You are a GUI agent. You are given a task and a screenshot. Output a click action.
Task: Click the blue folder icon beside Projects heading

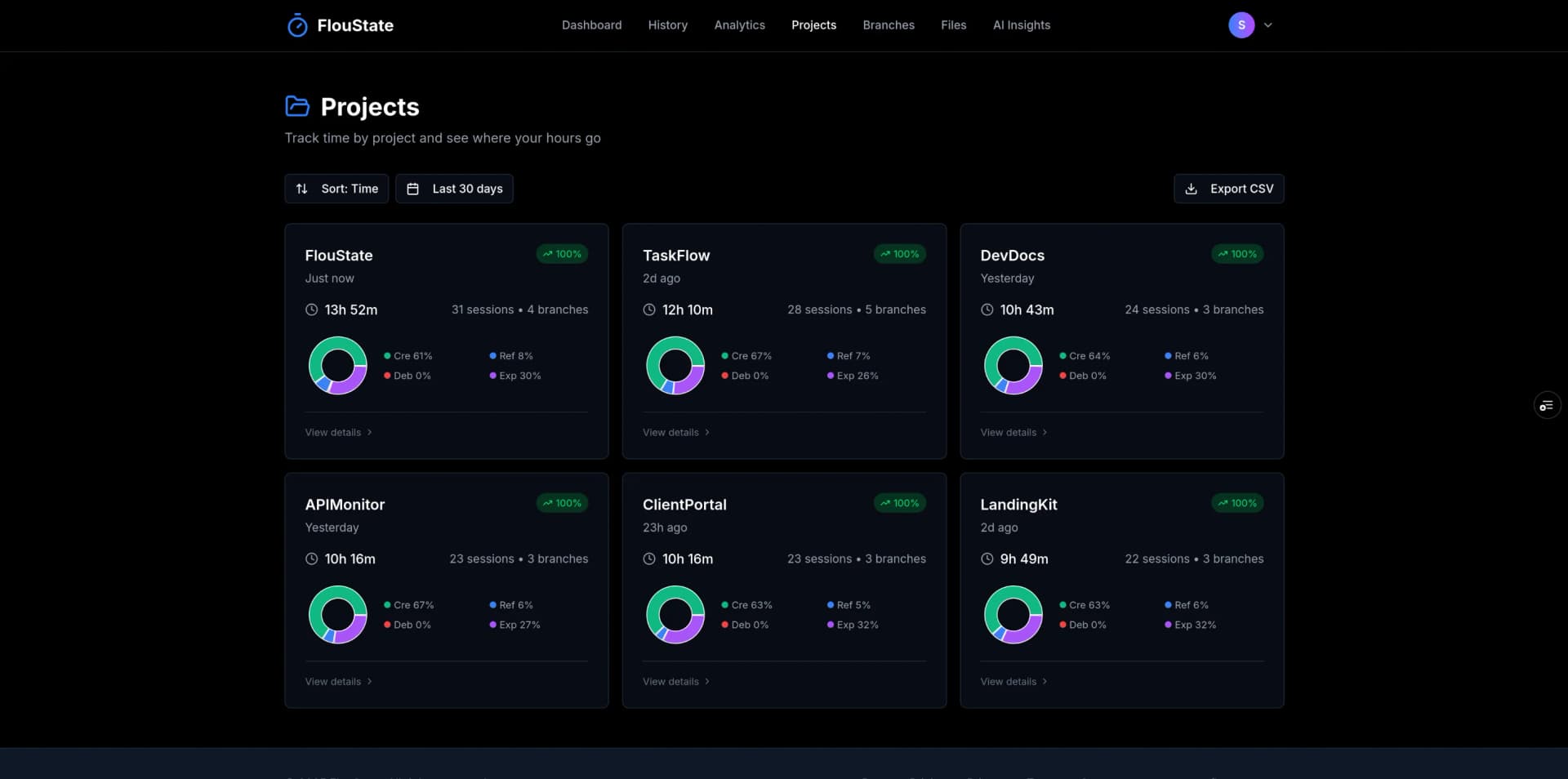297,106
